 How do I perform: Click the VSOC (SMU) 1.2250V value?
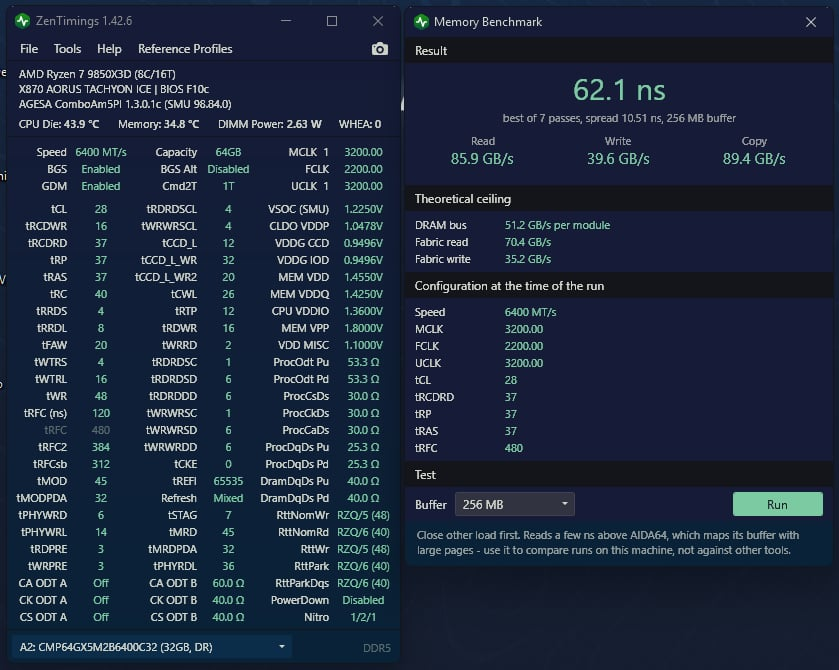(363, 209)
